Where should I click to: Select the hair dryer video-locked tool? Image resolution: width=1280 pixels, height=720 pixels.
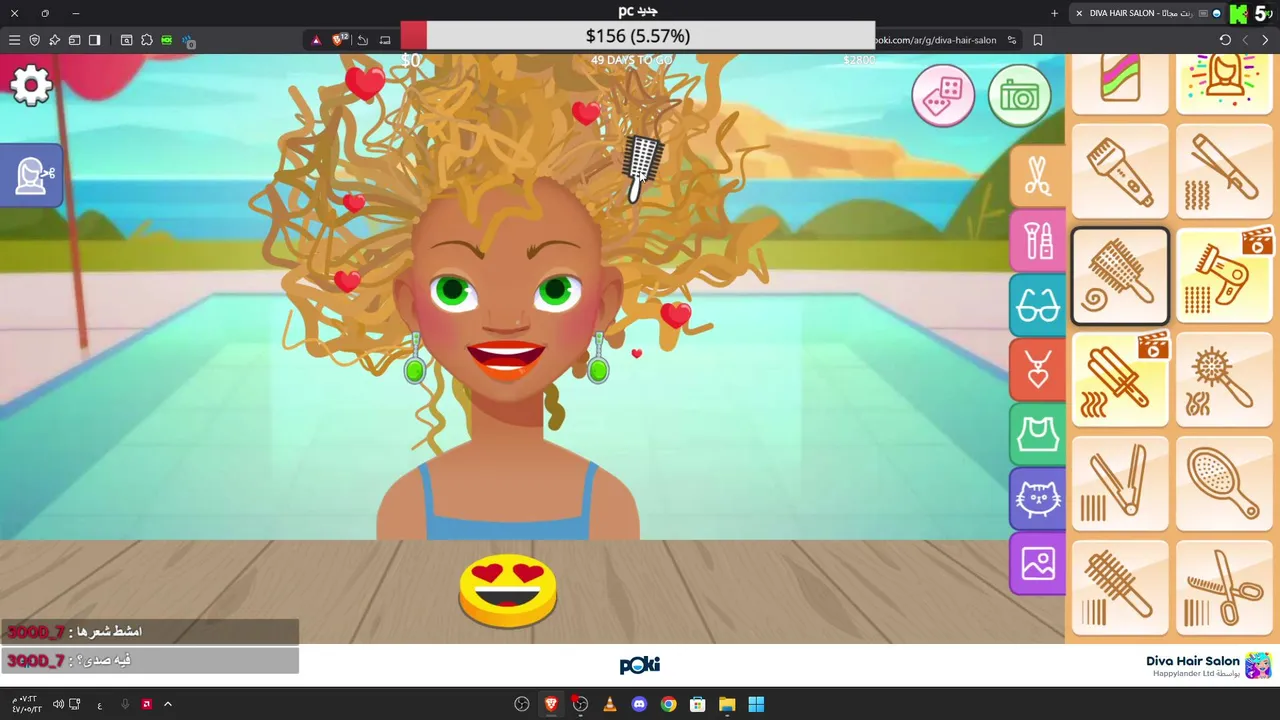1224,276
